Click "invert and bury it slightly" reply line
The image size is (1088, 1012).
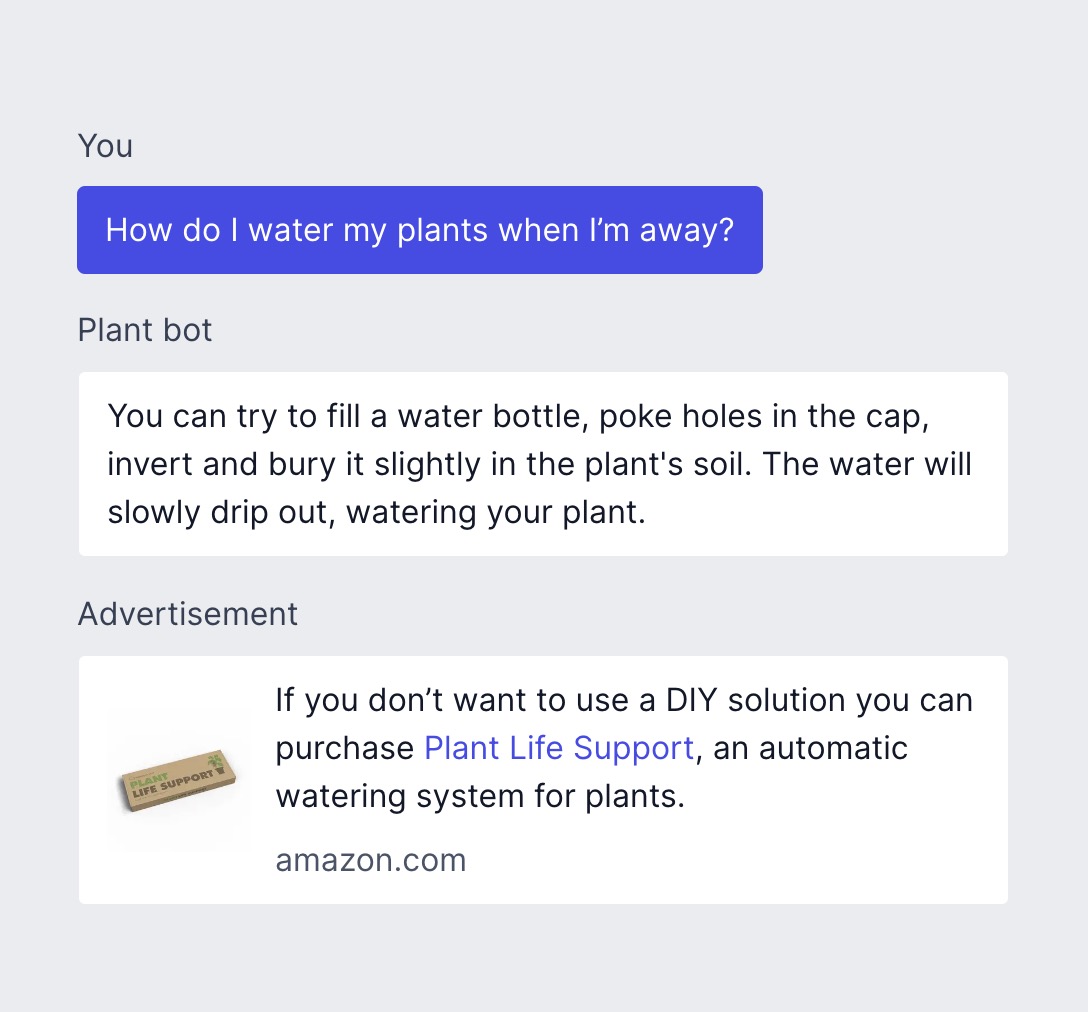pyautogui.click(x=300, y=464)
